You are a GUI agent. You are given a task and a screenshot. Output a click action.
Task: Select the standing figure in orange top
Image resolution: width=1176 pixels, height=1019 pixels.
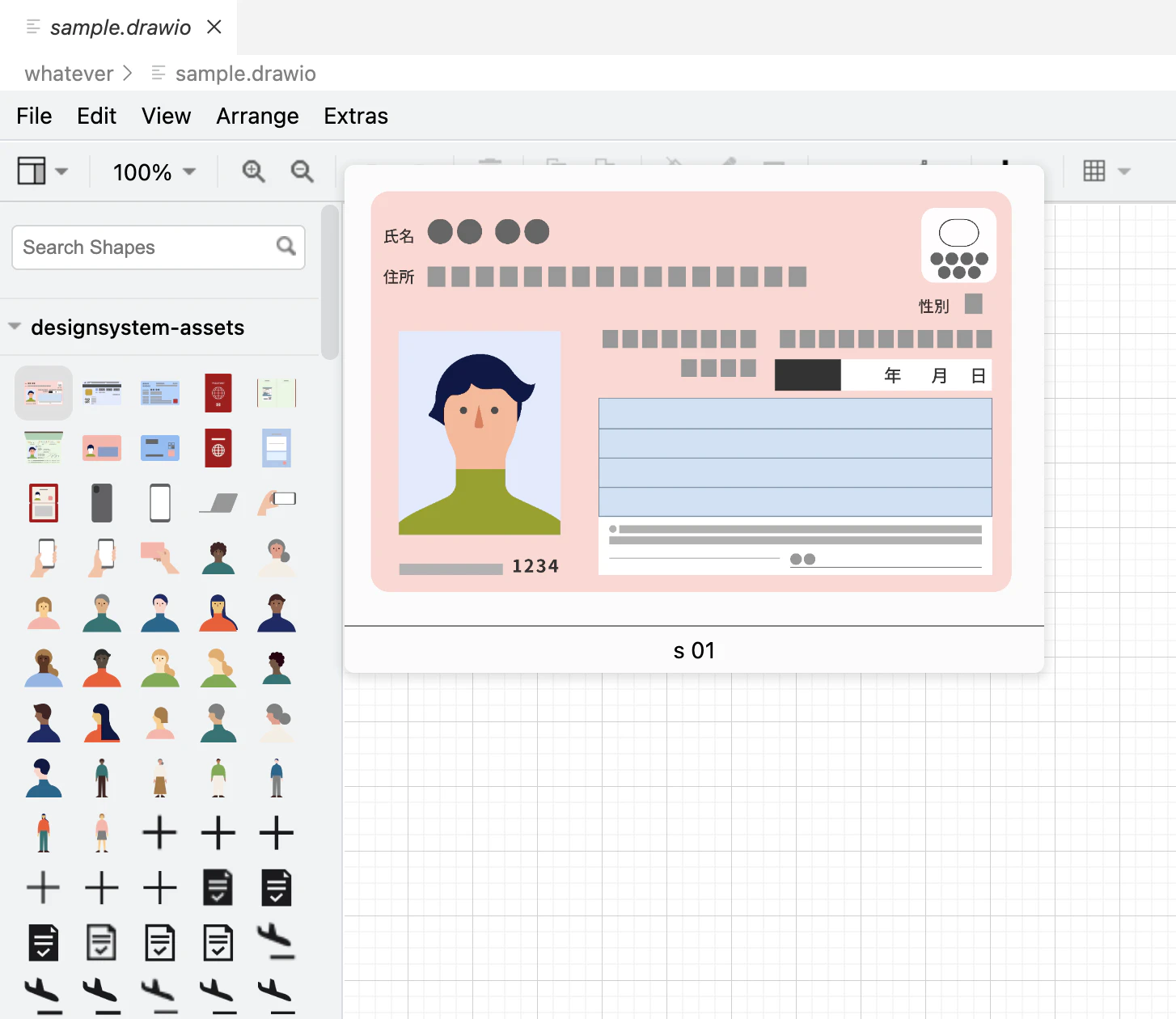(x=44, y=833)
